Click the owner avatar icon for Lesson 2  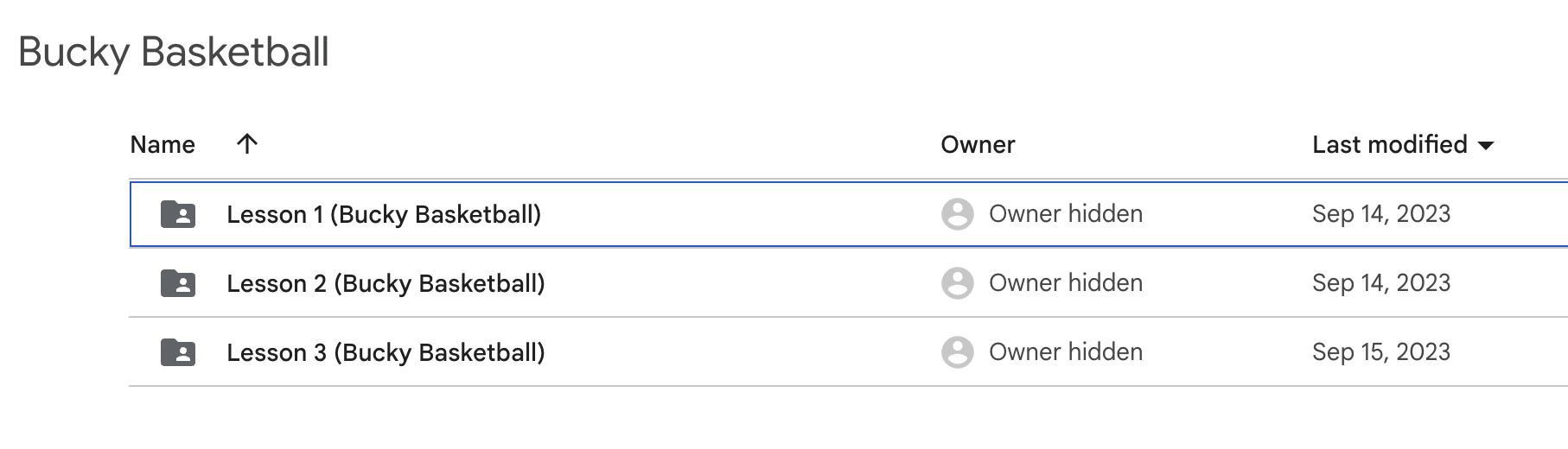coord(957,283)
